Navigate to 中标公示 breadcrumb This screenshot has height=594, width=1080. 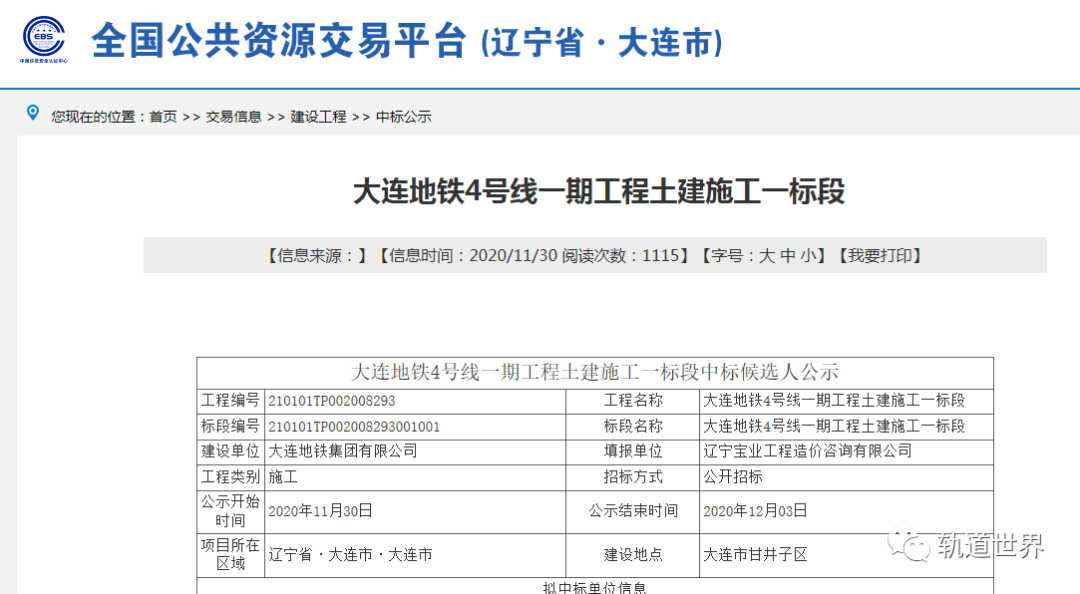click(404, 117)
